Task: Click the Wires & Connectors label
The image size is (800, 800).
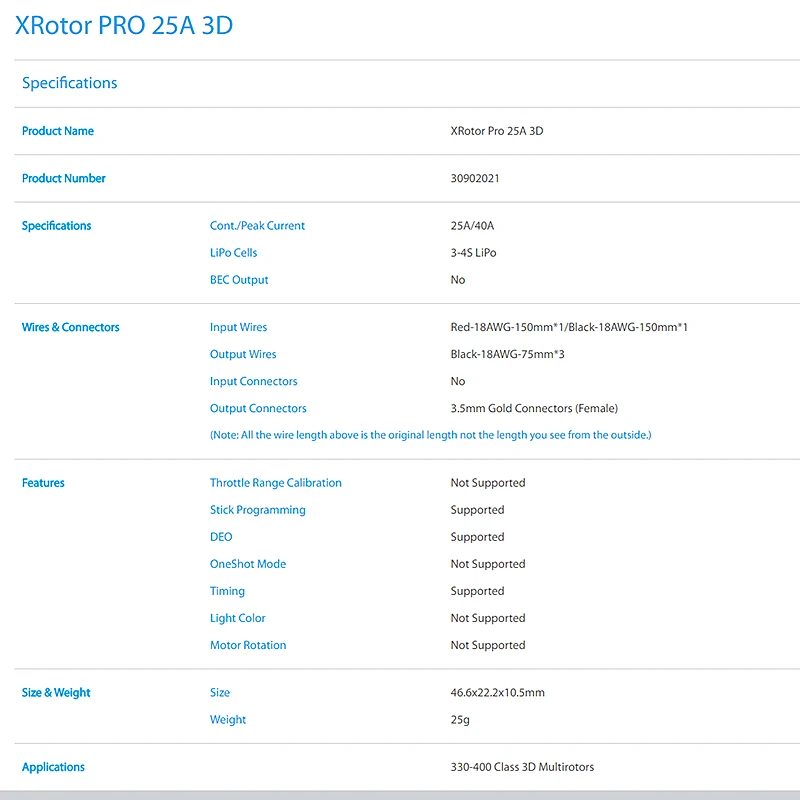Action: (x=70, y=328)
